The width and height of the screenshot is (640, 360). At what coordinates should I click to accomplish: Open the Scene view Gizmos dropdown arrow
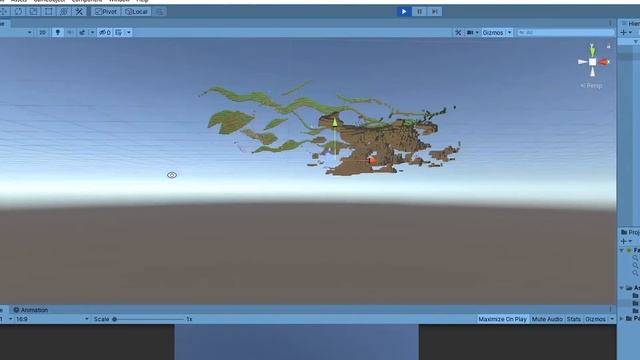tap(509, 32)
